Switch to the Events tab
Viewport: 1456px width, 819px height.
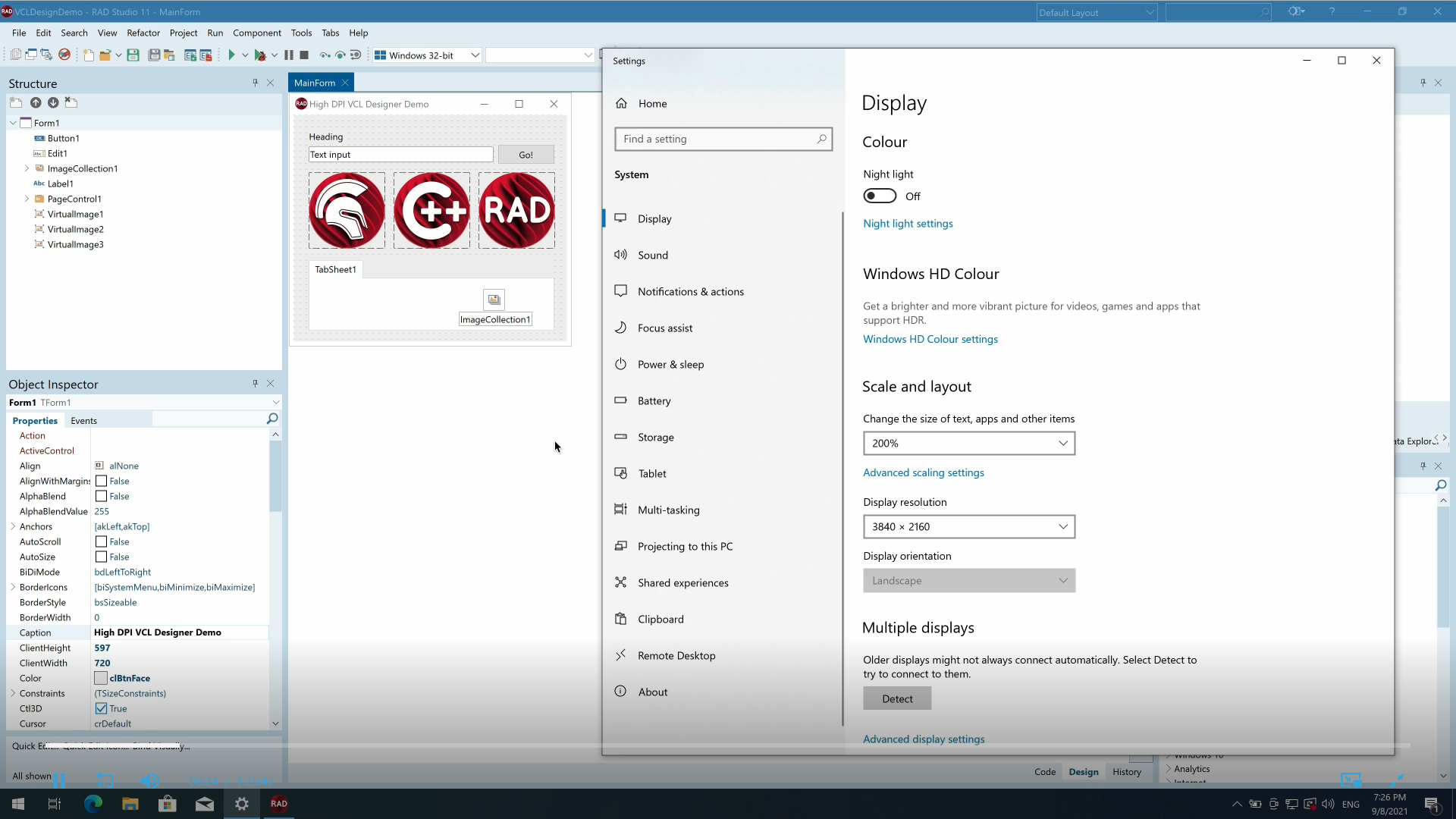click(x=83, y=421)
